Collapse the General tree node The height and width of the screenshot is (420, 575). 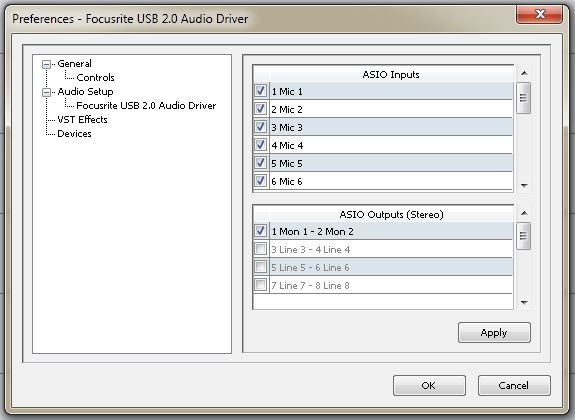point(46,64)
